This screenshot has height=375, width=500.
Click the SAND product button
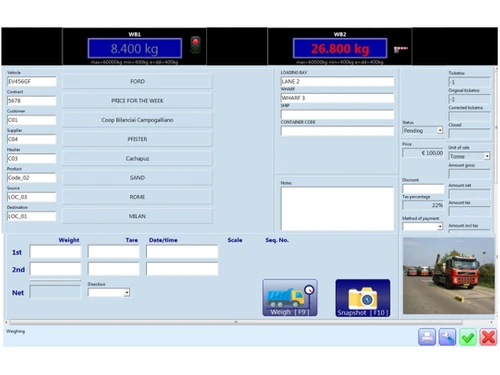pyautogui.click(x=137, y=178)
